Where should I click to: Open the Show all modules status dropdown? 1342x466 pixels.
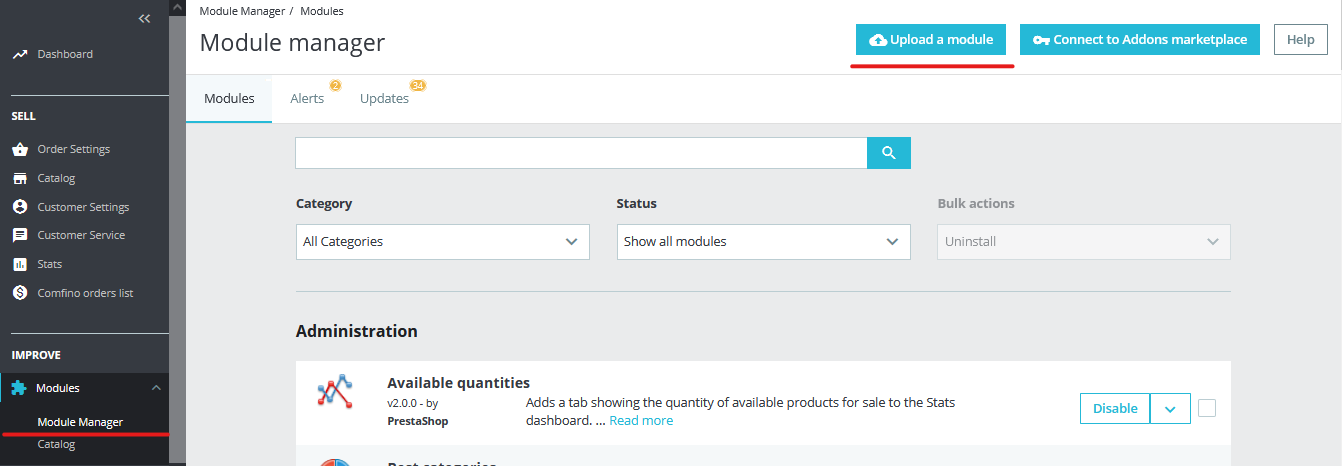764,241
